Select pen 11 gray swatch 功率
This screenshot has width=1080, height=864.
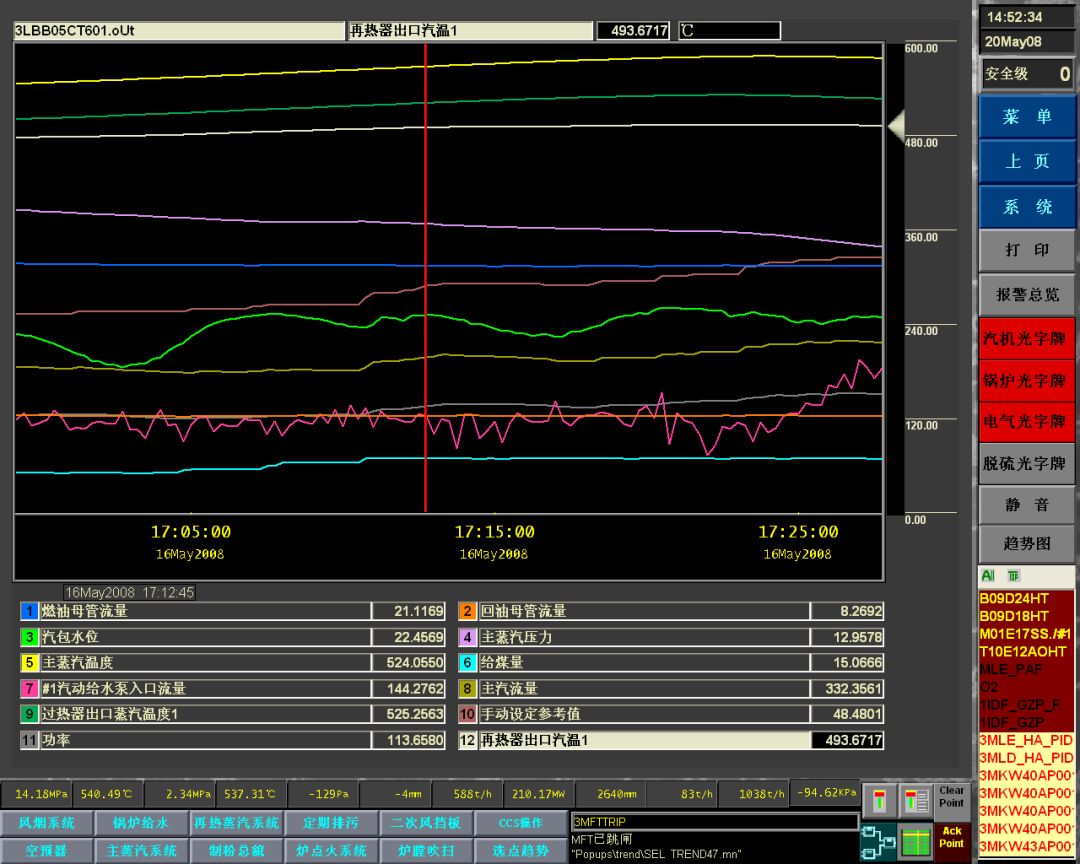click(29, 741)
